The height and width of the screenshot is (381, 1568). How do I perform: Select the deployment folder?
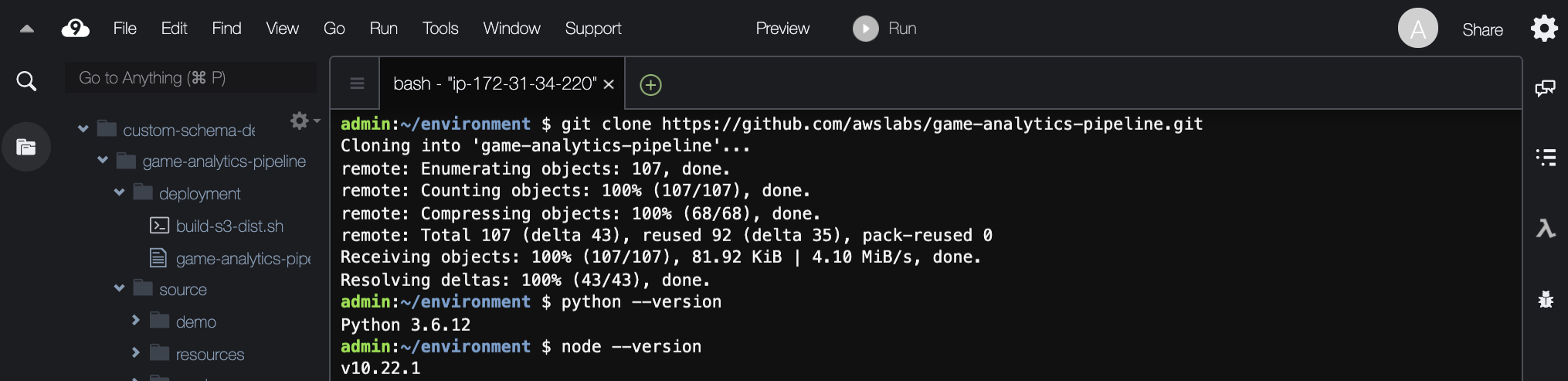coord(199,194)
